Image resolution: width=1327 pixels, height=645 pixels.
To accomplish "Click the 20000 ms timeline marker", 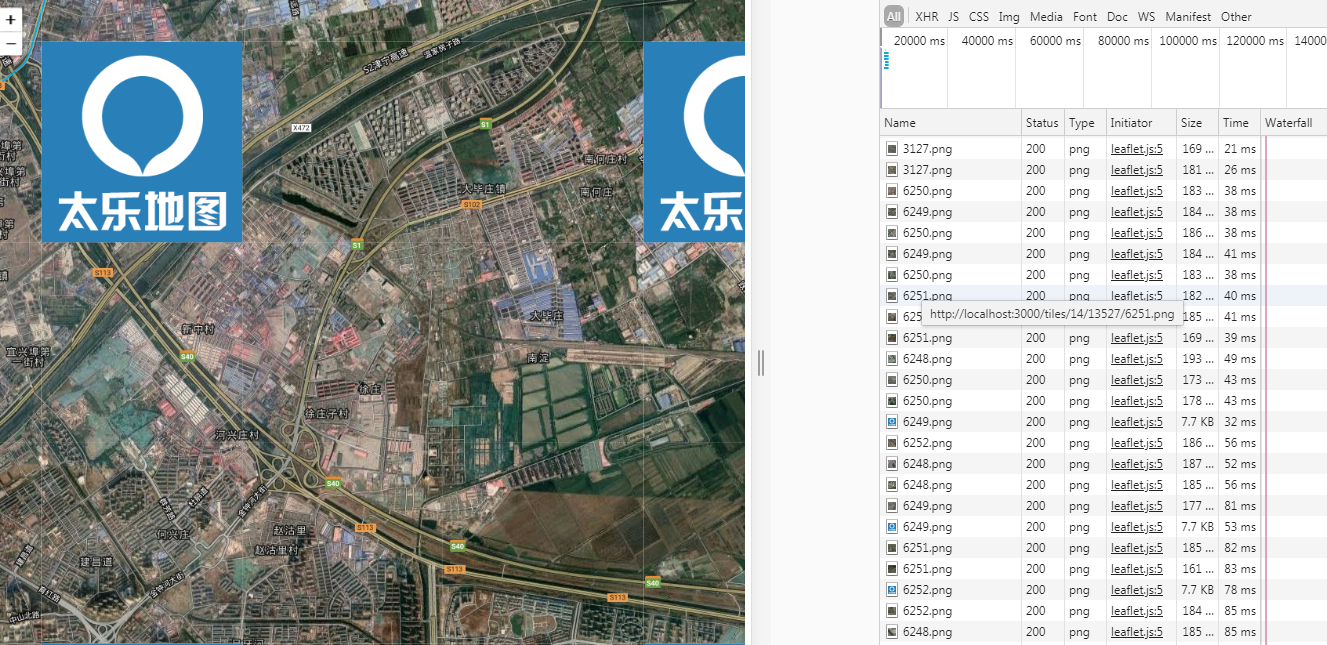I will pos(918,41).
